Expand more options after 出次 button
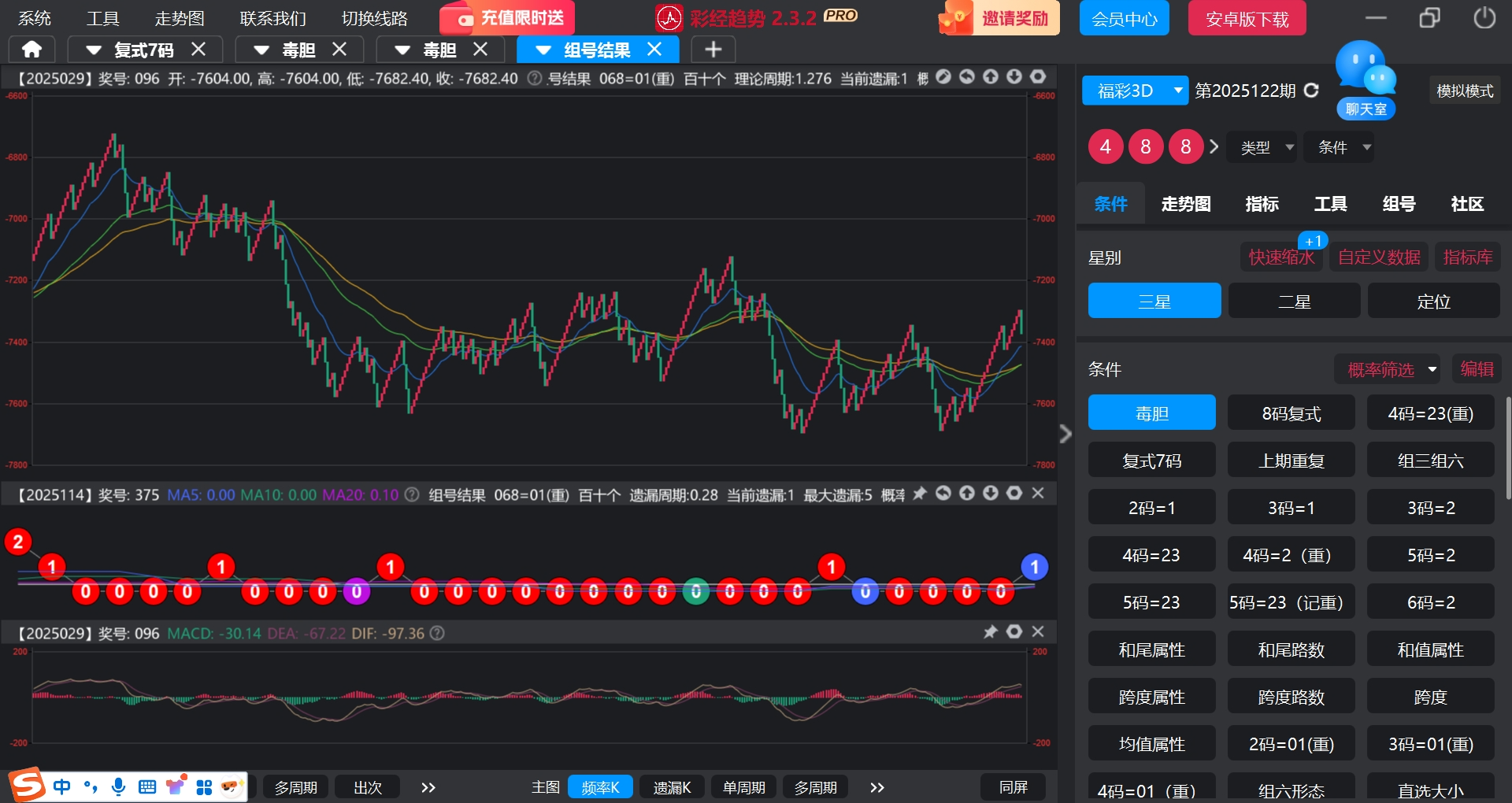Screen dimensions: 1512x803 point(428,786)
